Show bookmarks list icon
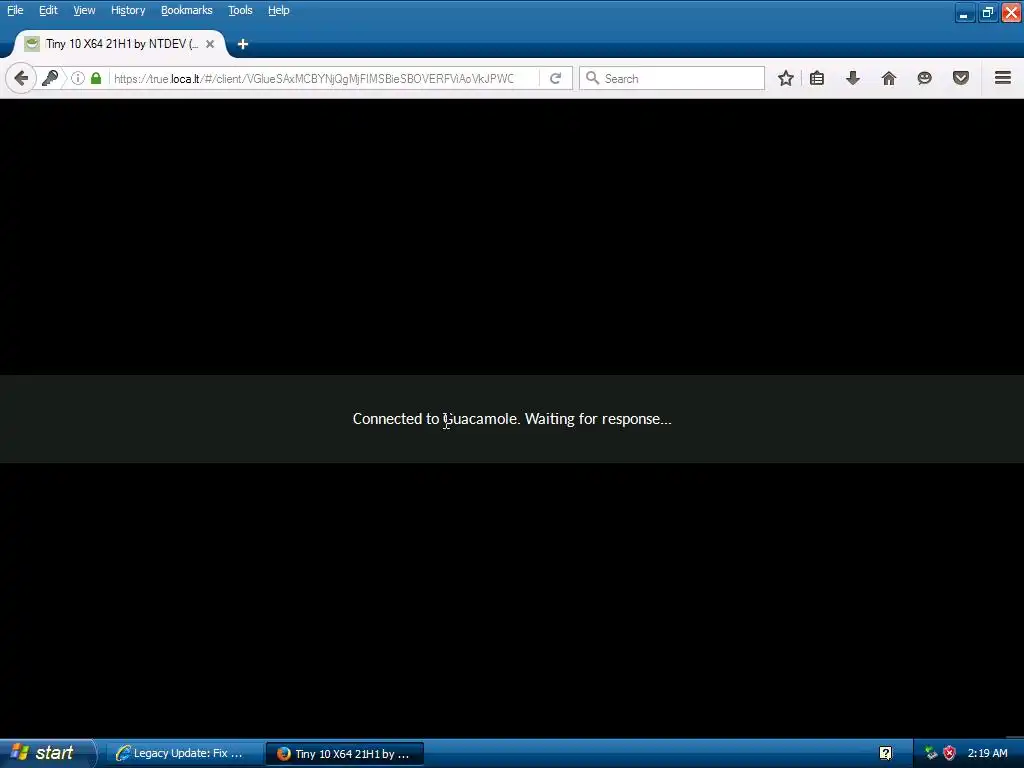Image resolution: width=1024 pixels, height=768 pixels. 817,78
